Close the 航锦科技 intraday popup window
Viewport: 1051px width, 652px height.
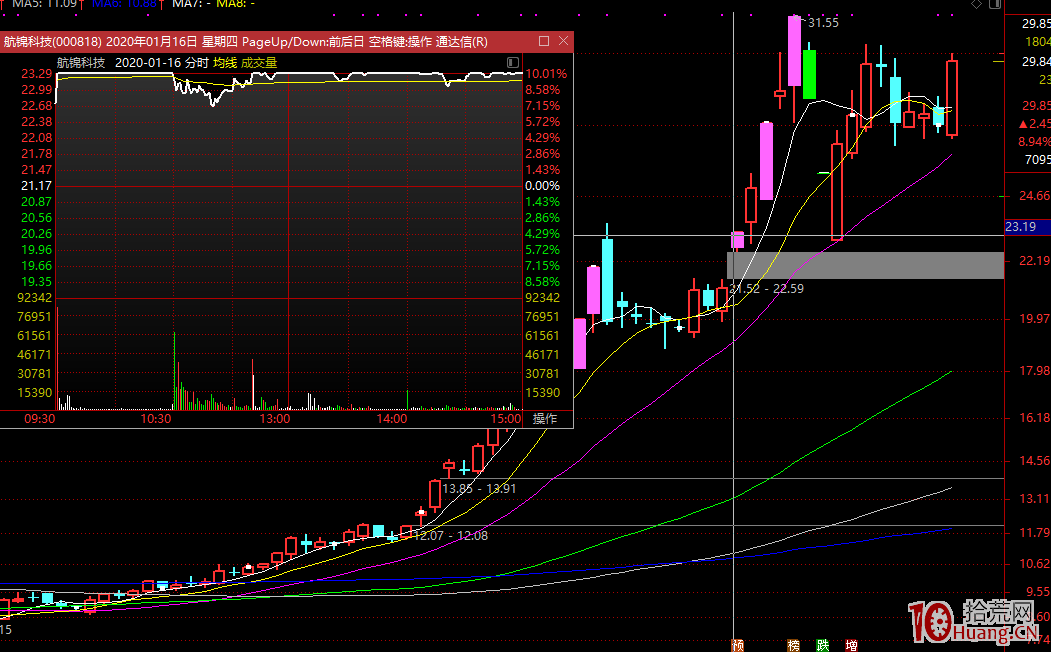563,41
